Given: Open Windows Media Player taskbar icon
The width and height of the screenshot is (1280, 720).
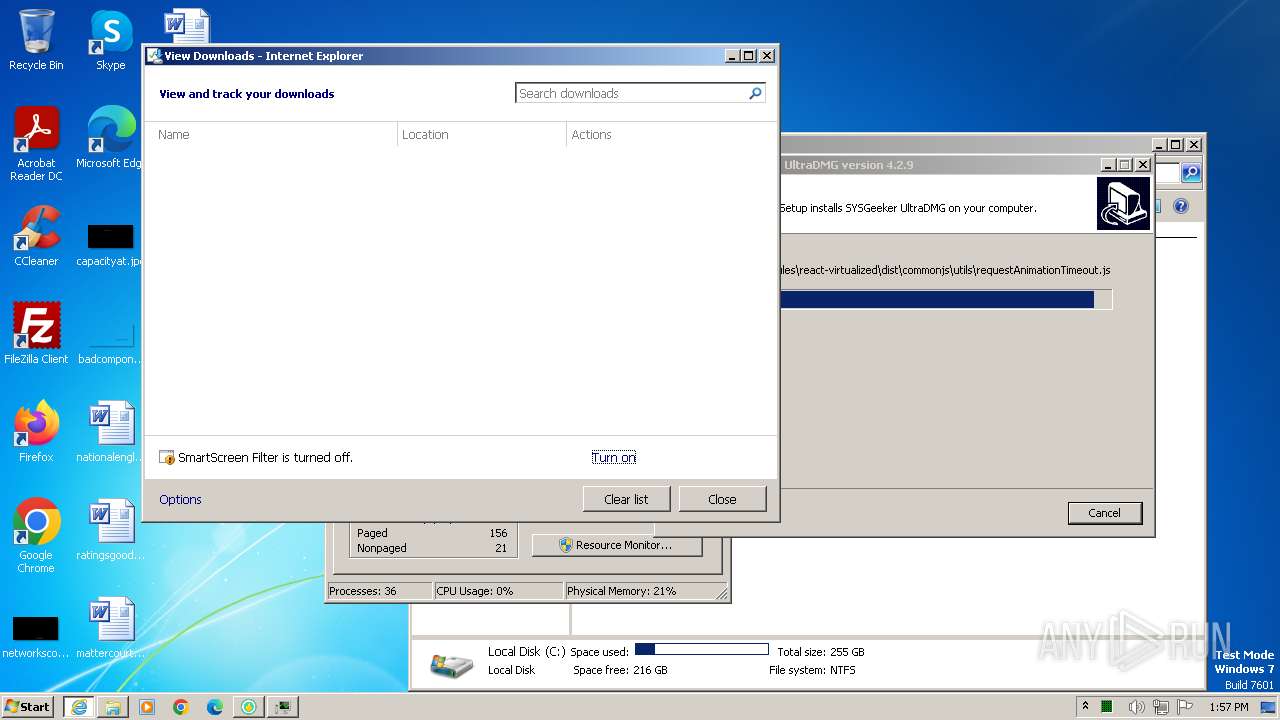Looking at the screenshot, I should [x=147, y=707].
